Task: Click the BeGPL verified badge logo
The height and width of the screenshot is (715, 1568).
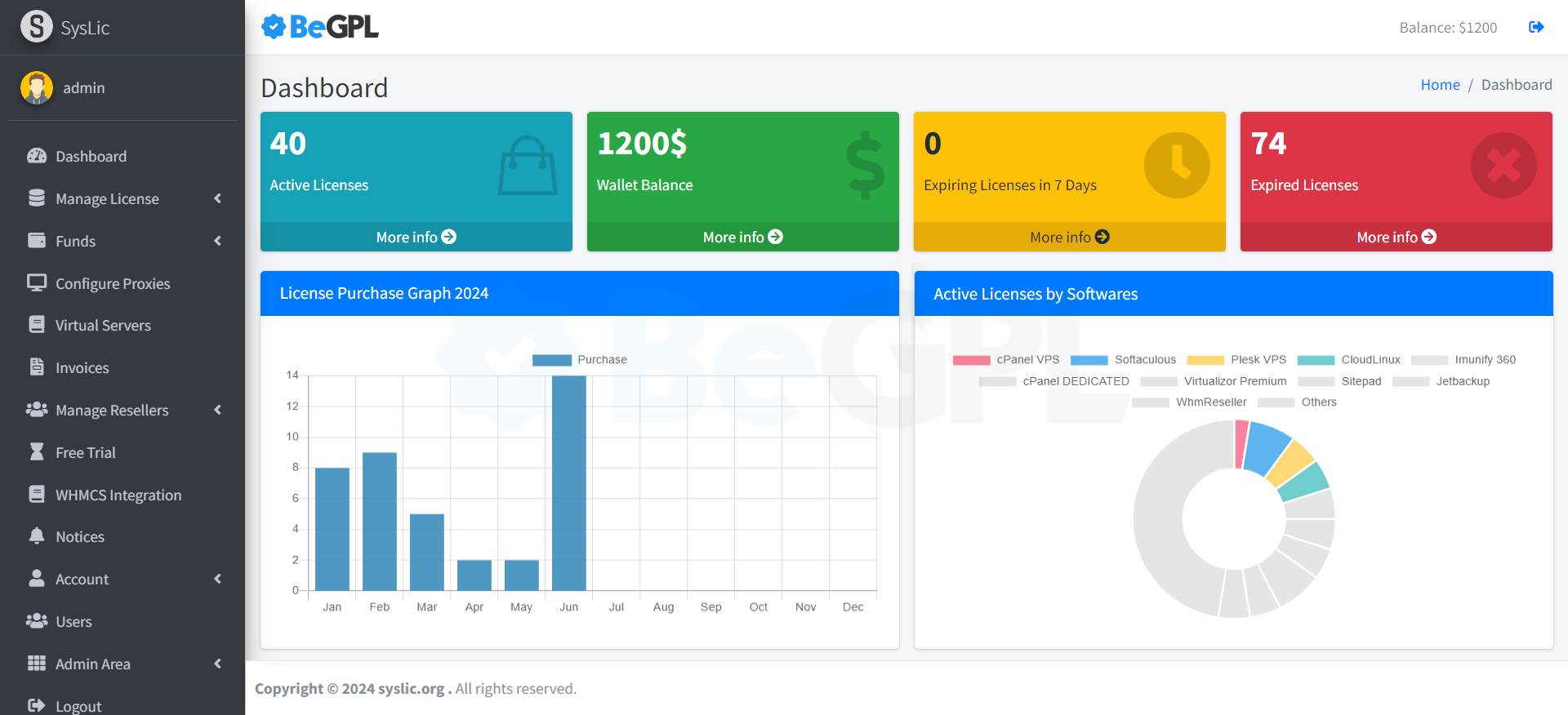Action: (274, 27)
